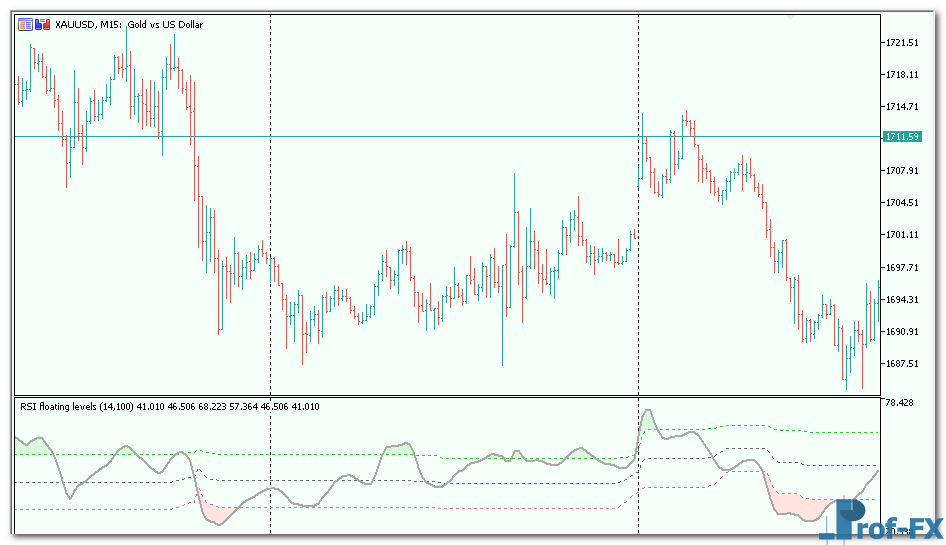The height and width of the screenshot is (545, 946).
Task: Click the tall candle wick near chart center
Action: 514,200
